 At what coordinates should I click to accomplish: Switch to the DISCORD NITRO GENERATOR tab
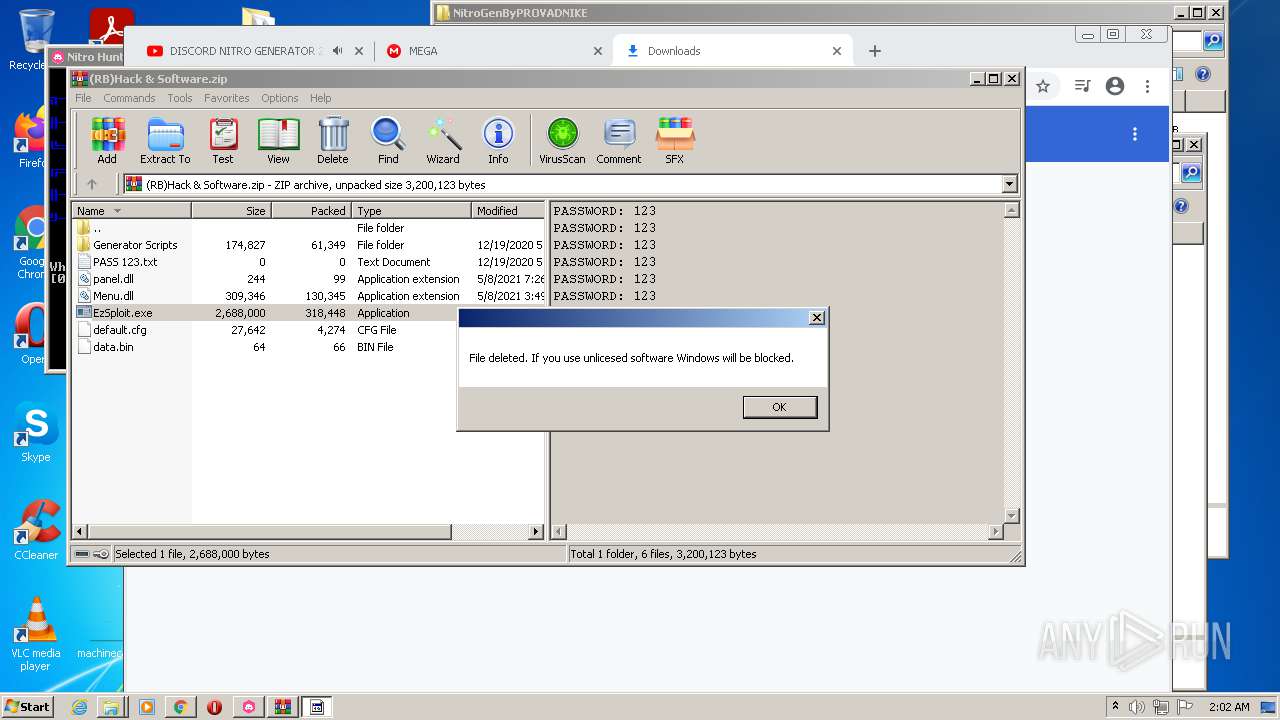(245, 51)
